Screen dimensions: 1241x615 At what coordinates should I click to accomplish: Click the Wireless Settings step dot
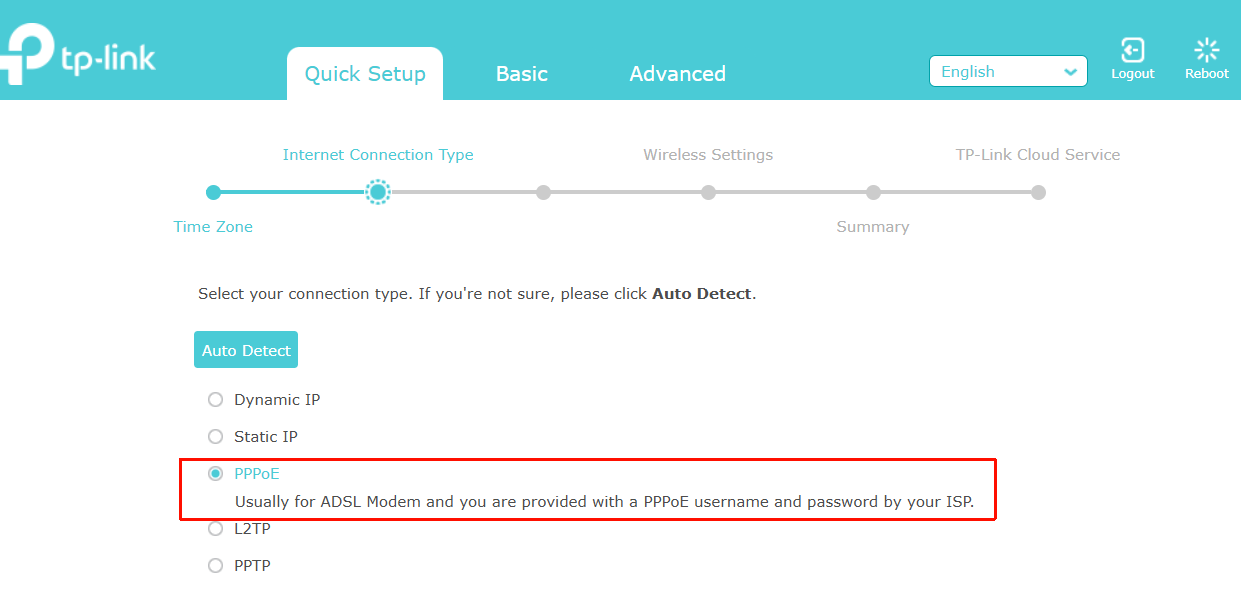tap(708, 192)
